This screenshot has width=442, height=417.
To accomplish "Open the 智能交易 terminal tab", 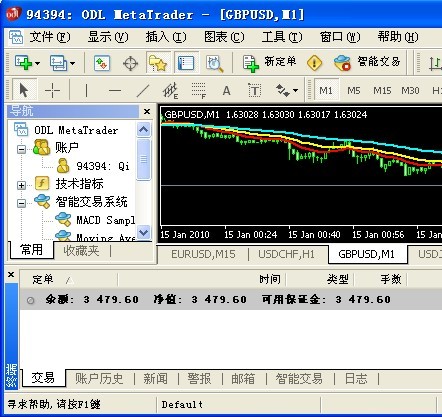I will 299,379.
